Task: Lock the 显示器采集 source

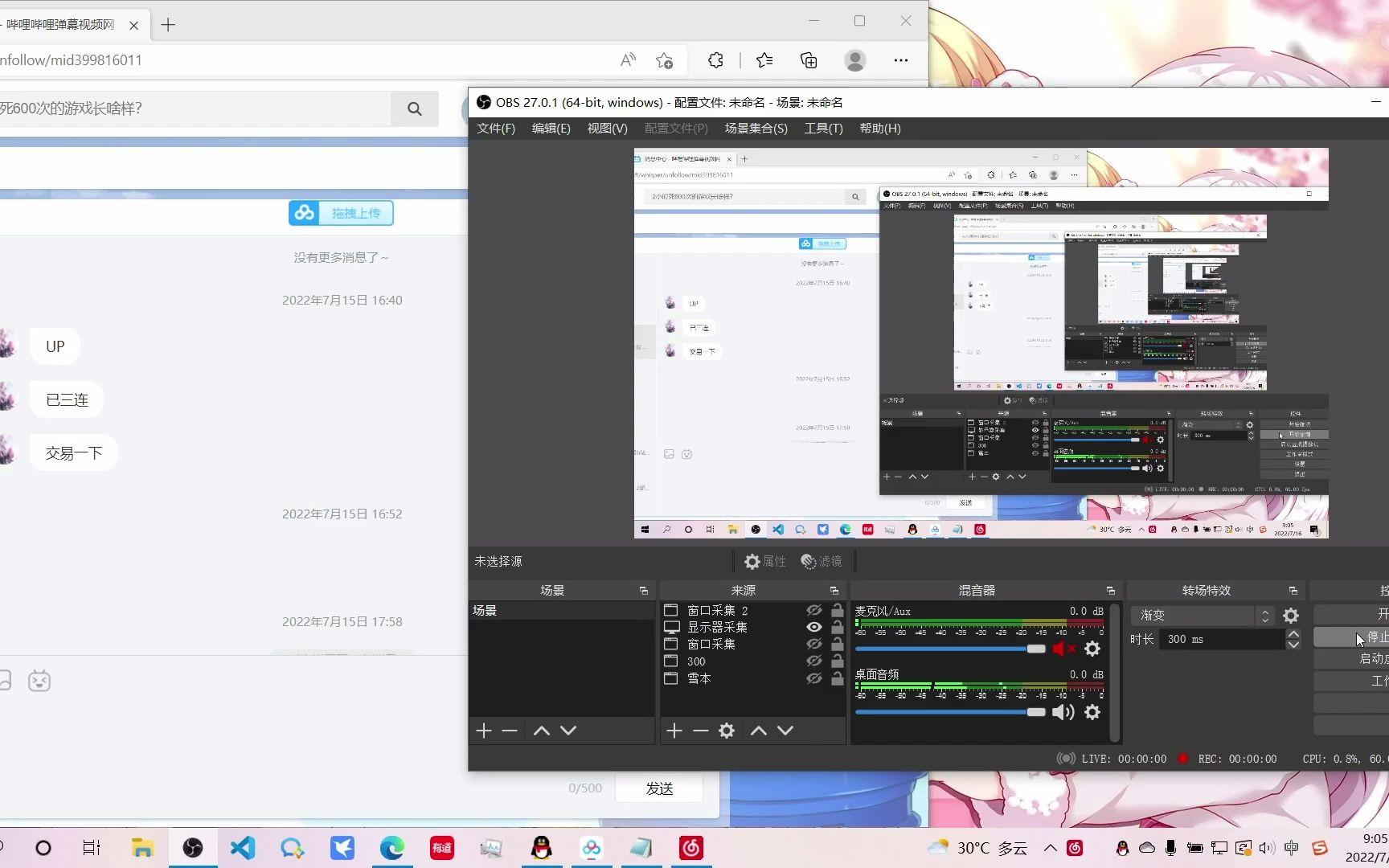Action: click(x=838, y=628)
